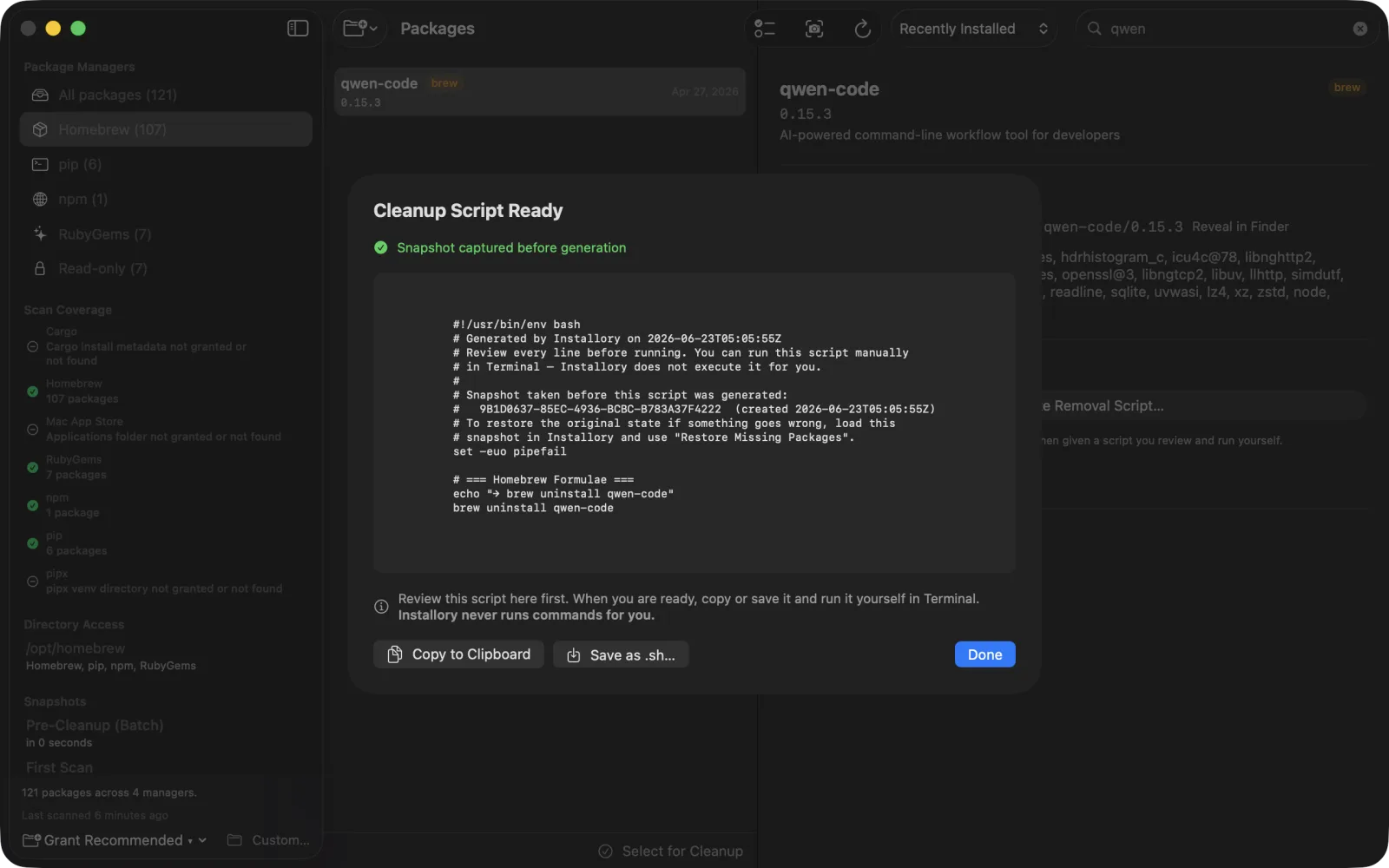Click Select for Cleanup at bottom

tap(670, 852)
